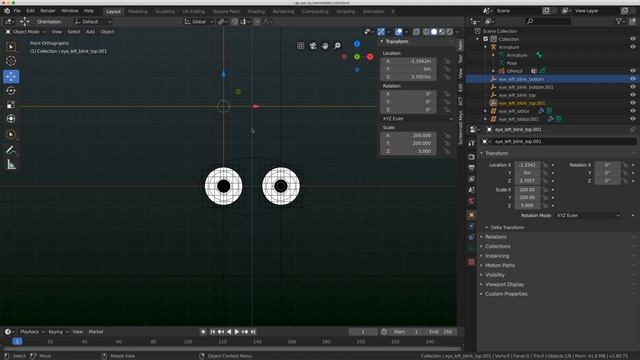
Task: Toggle X-ray display icon
Action: [416, 31]
